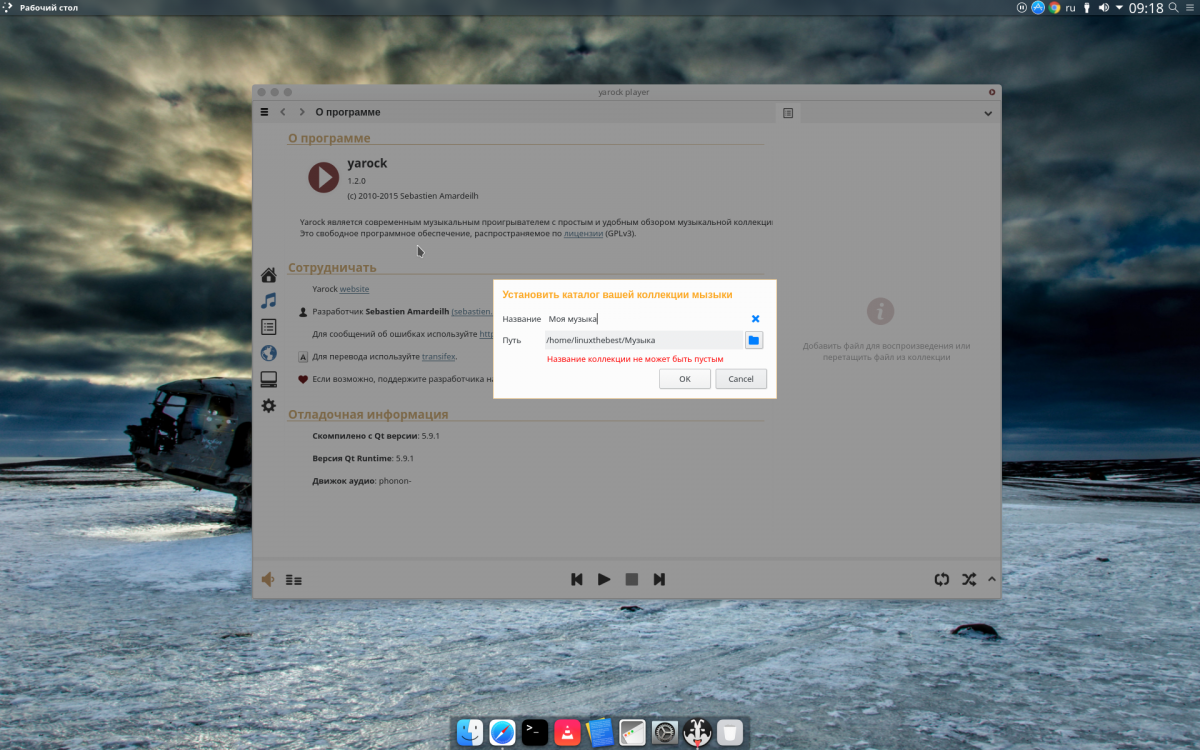Click the path field with /home/linuxthebest/Музыка
1200x750 pixels.
[644, 340]
